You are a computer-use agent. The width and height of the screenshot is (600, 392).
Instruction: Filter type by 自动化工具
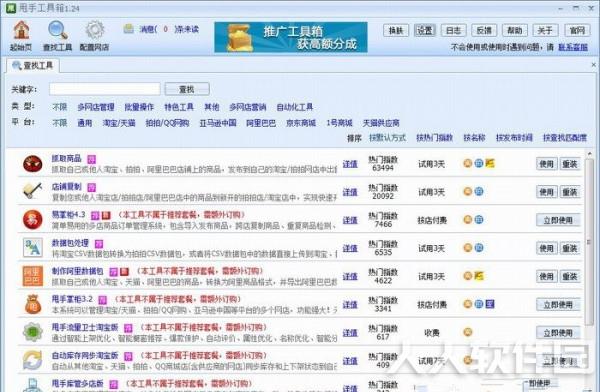pos(295,107)
